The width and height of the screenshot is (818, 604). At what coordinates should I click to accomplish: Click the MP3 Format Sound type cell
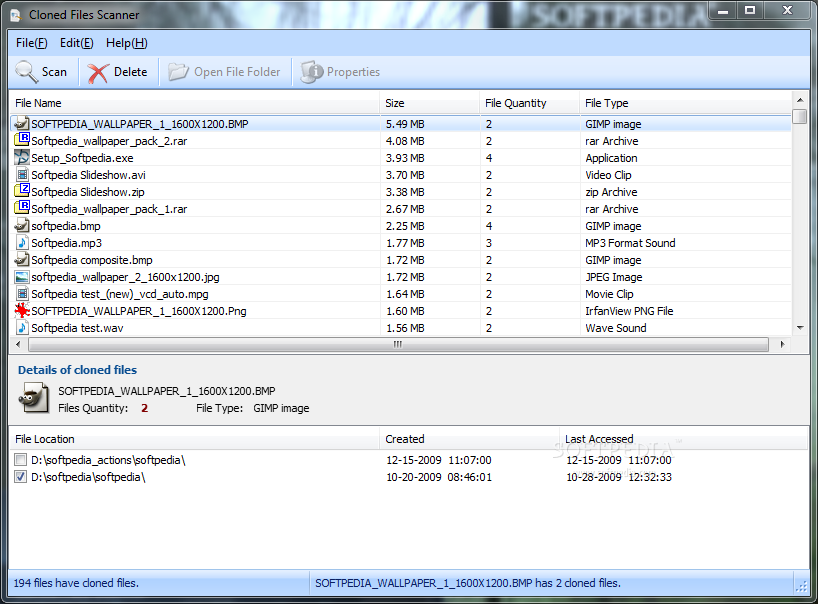pyautogui.click(x=630, y=243)
